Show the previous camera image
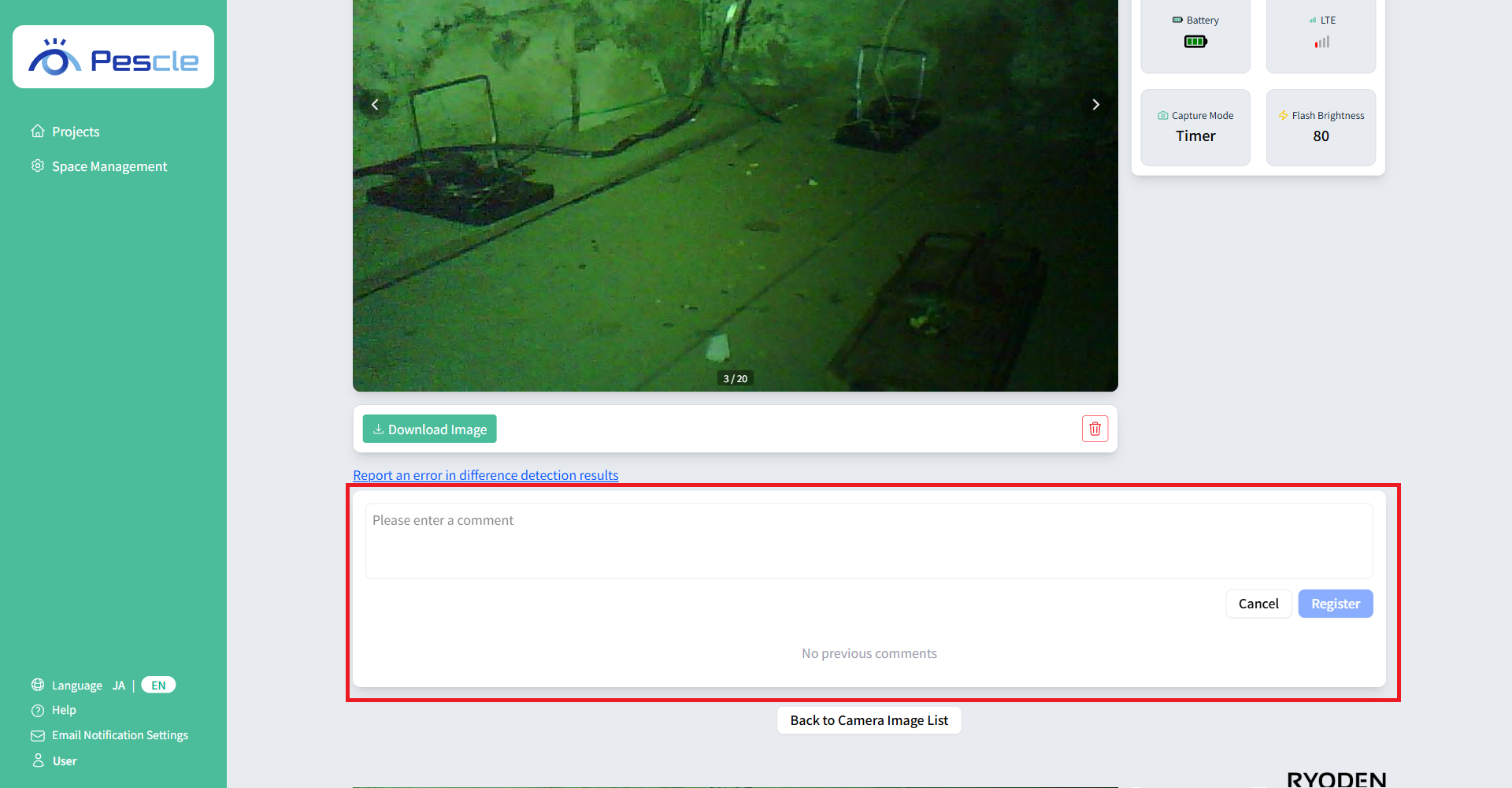This screenshot has height=788, width=1512. coord(375,104)
